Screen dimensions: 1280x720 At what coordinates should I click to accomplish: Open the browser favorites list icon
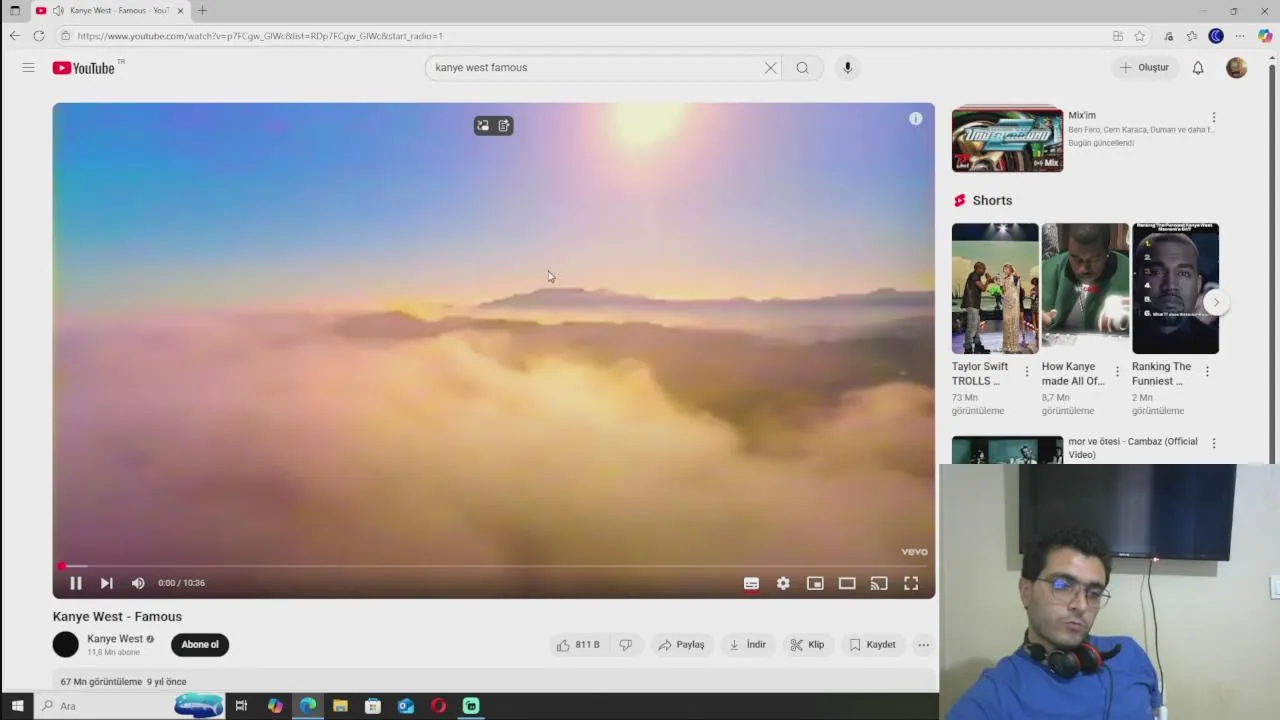[1192, 36]
